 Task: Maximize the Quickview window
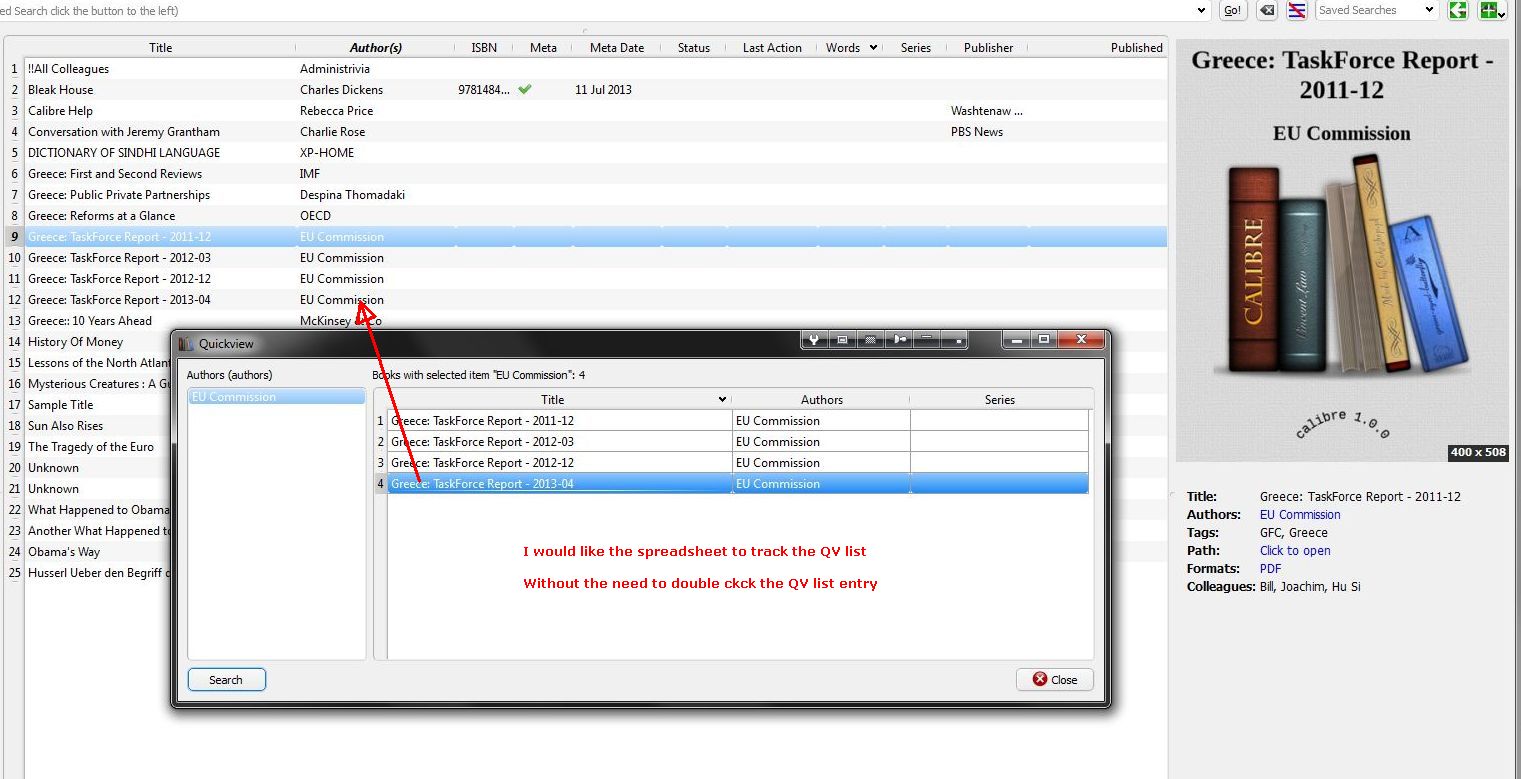[1044, 340]
